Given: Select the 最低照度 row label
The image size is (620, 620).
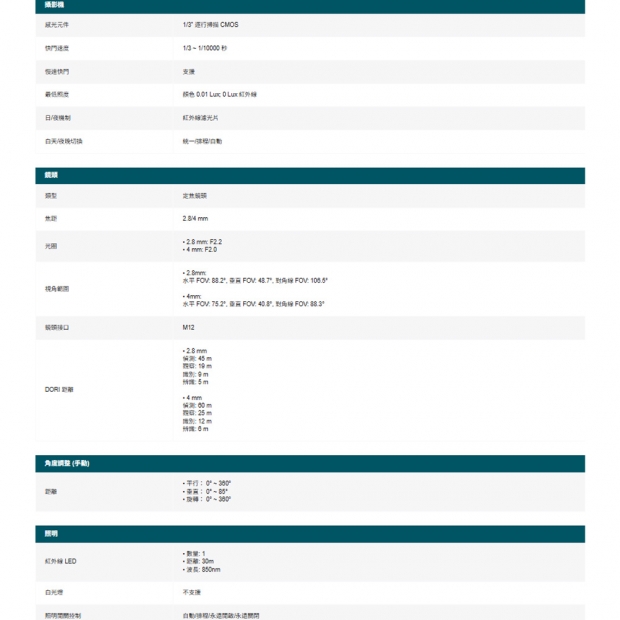Looking at the screenshot, I should pyautogui.click(x=57, y=94).
